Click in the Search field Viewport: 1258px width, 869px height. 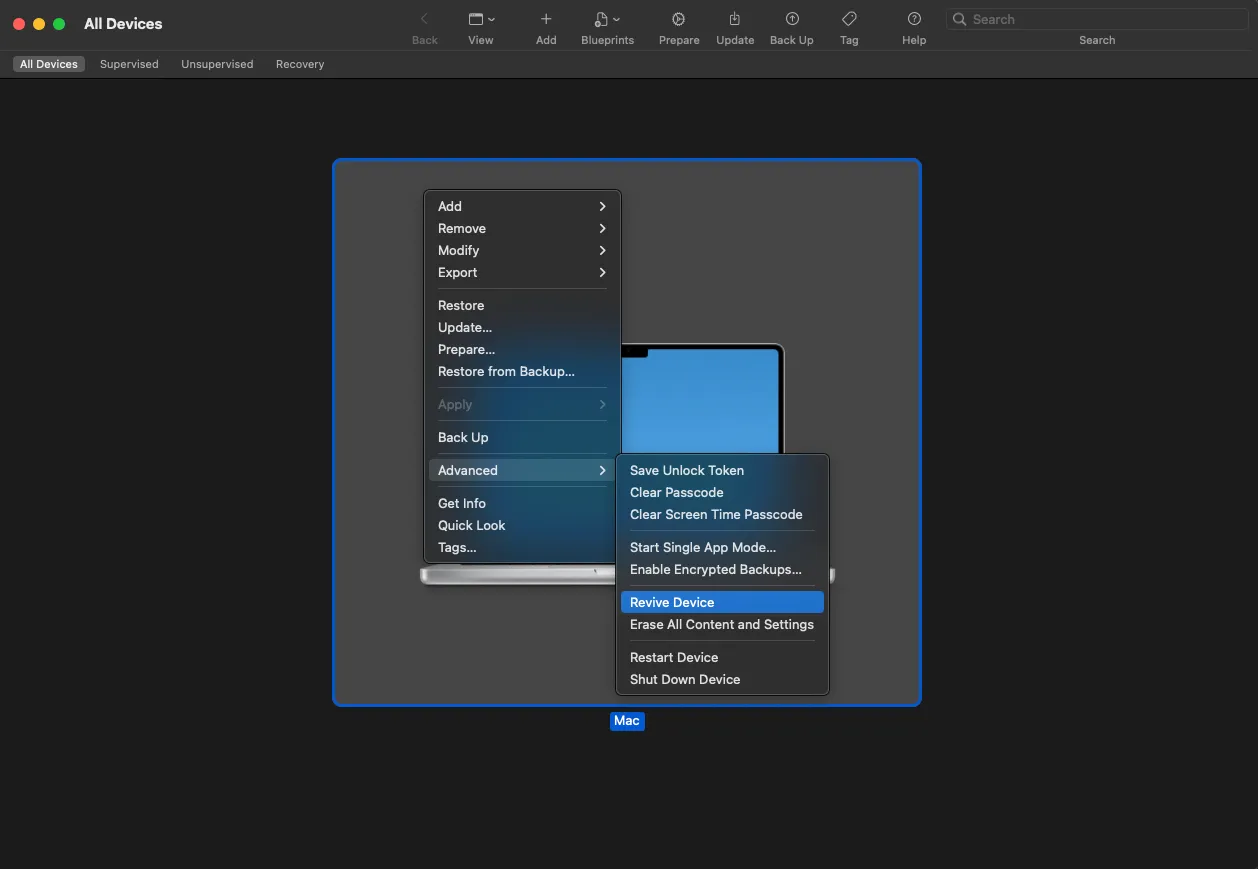pyautogui.click(x=1097, y=19)
